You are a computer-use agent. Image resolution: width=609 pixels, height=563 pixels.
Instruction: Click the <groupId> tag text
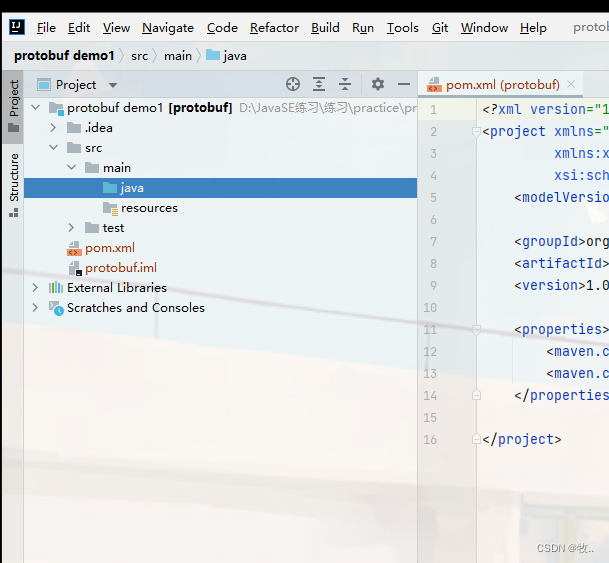pyautogui.click(x=550, y=242)
